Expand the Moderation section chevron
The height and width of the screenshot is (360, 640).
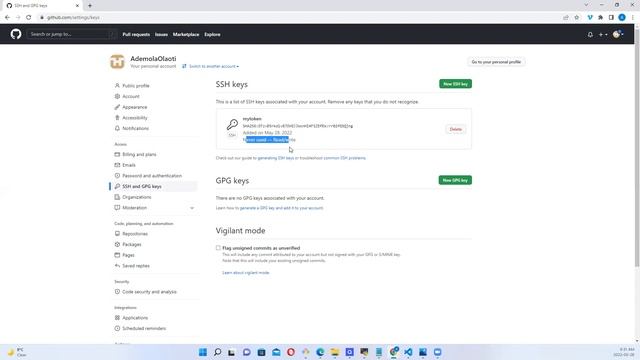192,208
